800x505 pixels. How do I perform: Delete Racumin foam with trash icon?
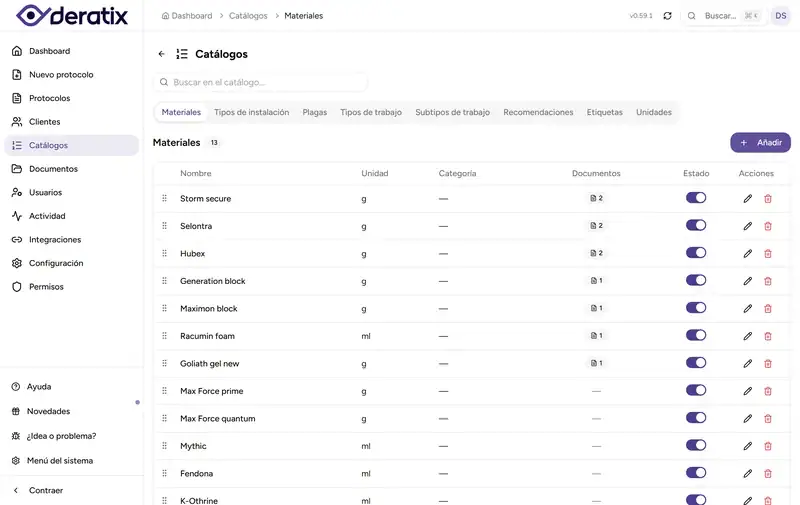(768, 336)
